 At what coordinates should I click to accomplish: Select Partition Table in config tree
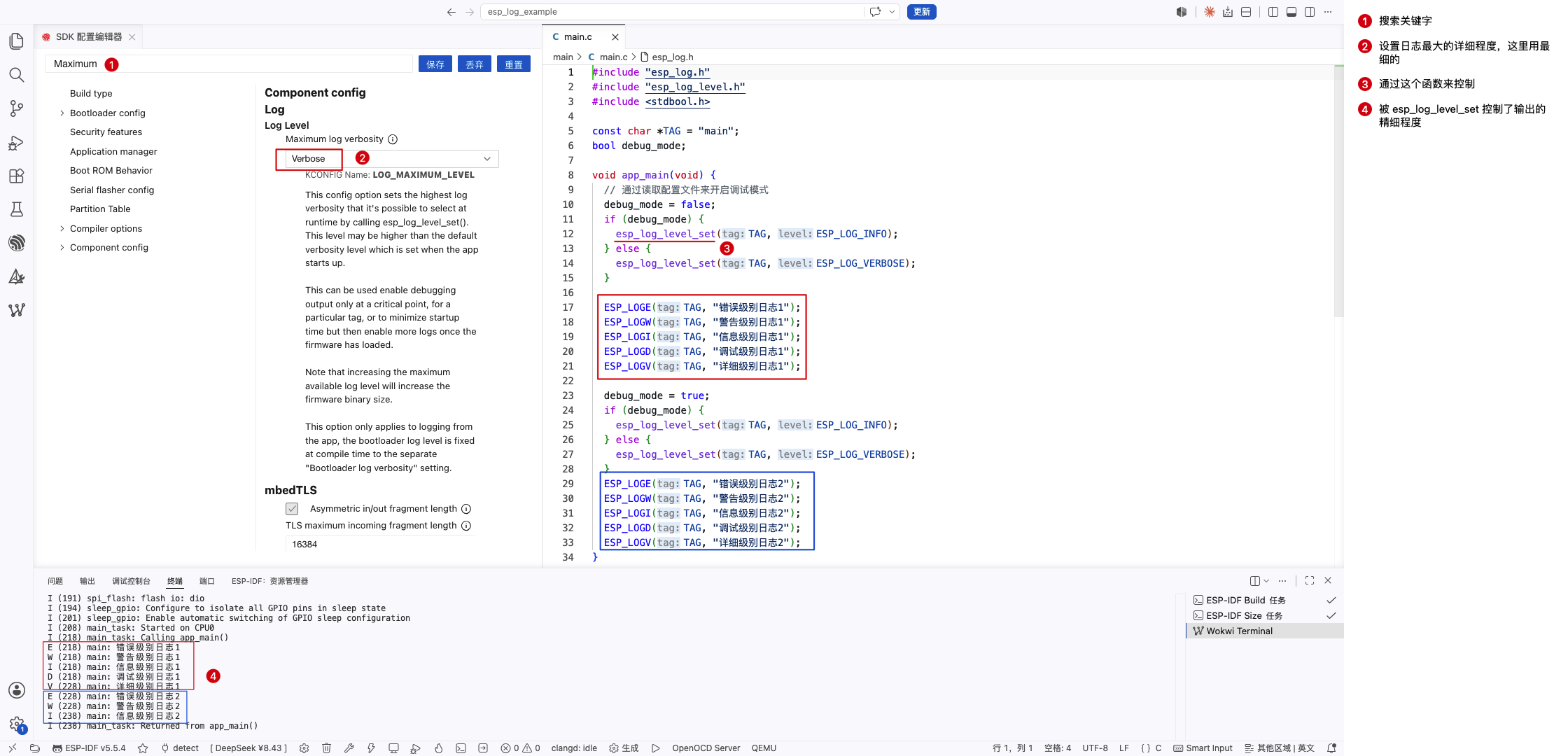100,209
